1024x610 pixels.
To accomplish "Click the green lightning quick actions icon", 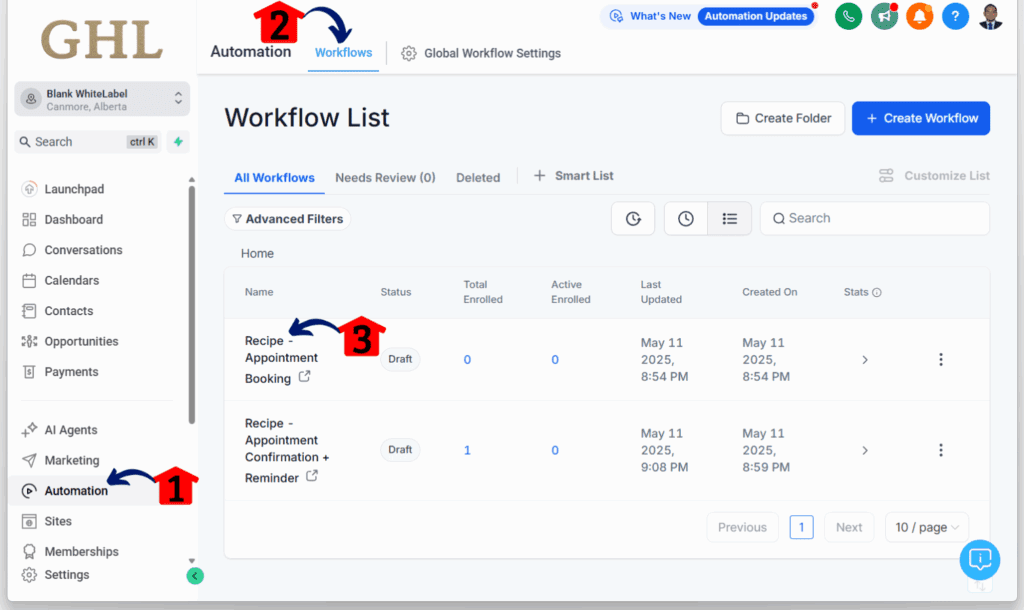I will 178,142.
